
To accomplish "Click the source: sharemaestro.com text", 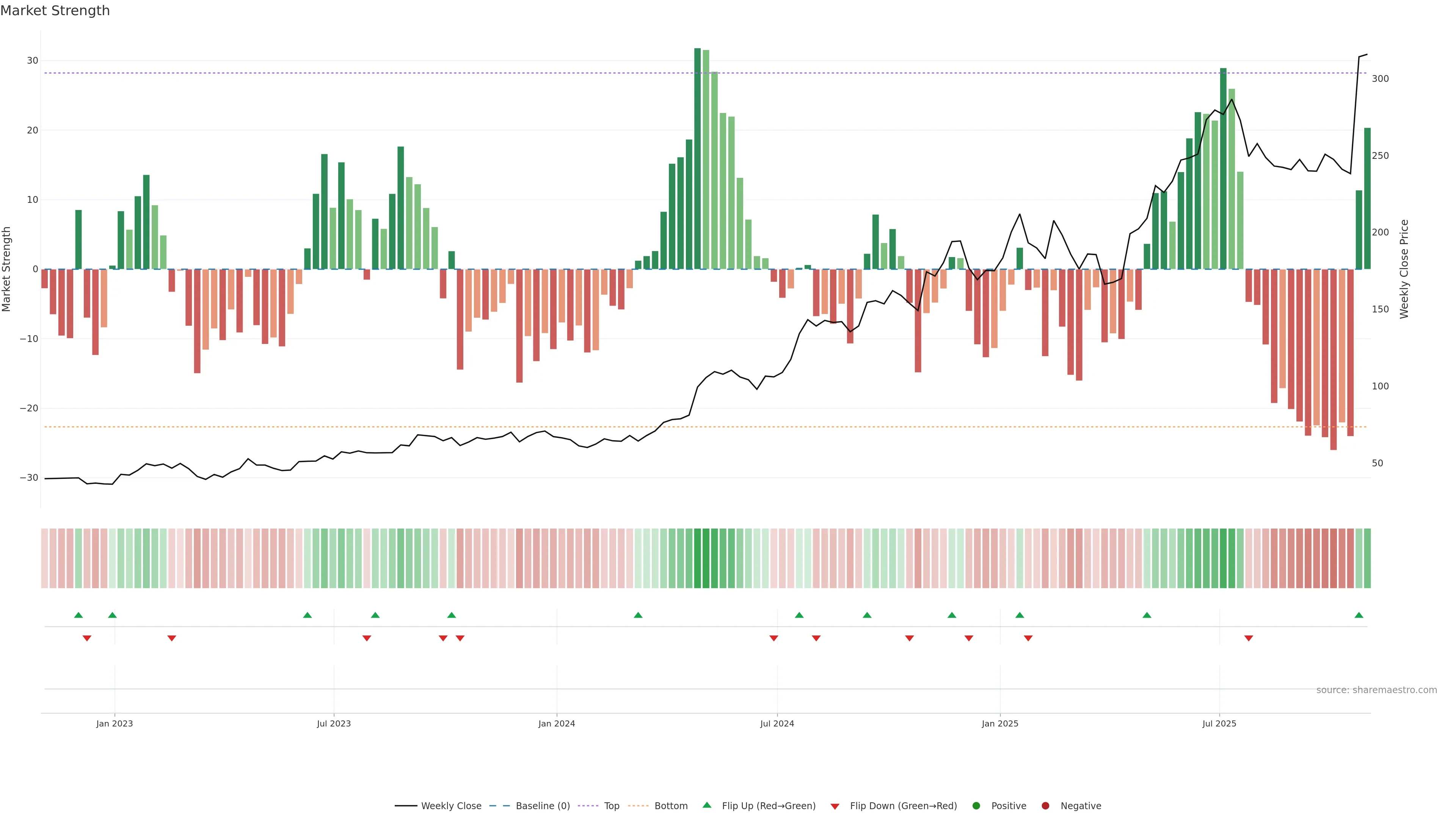I will click(x=1376, y=690).
